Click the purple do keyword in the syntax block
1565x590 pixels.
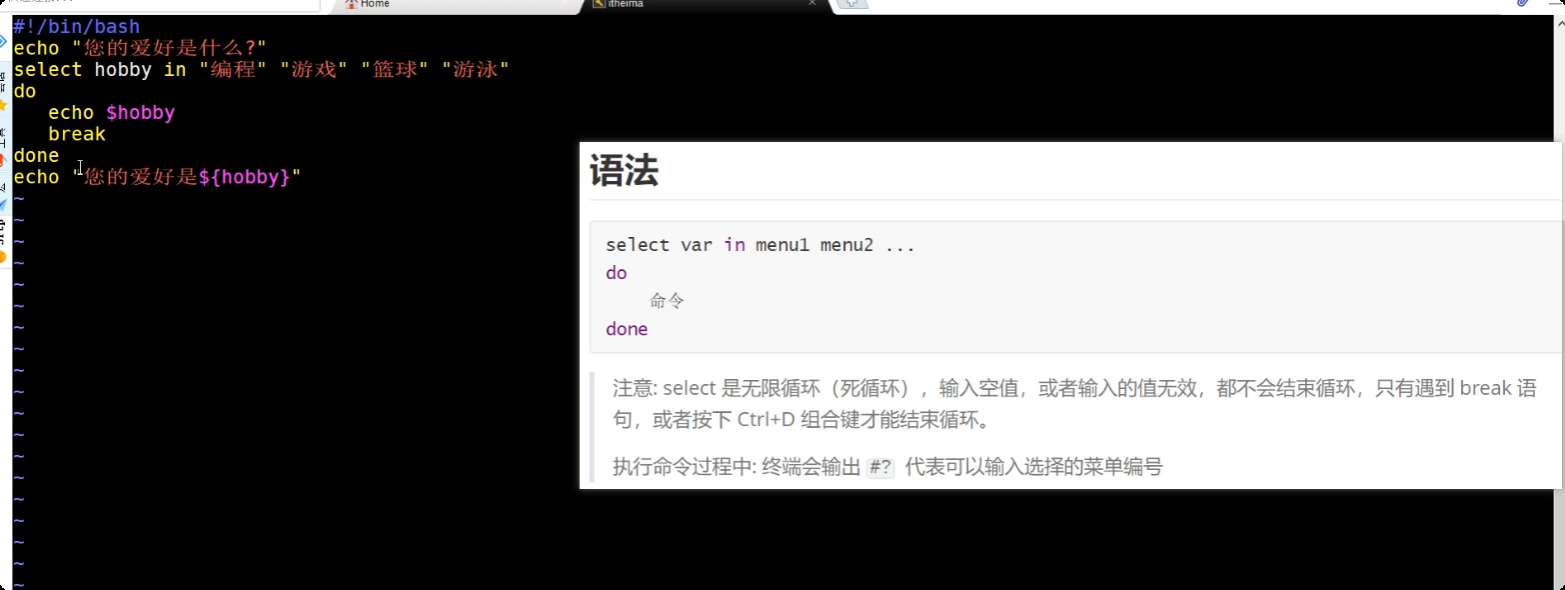[x=616, y=273]
